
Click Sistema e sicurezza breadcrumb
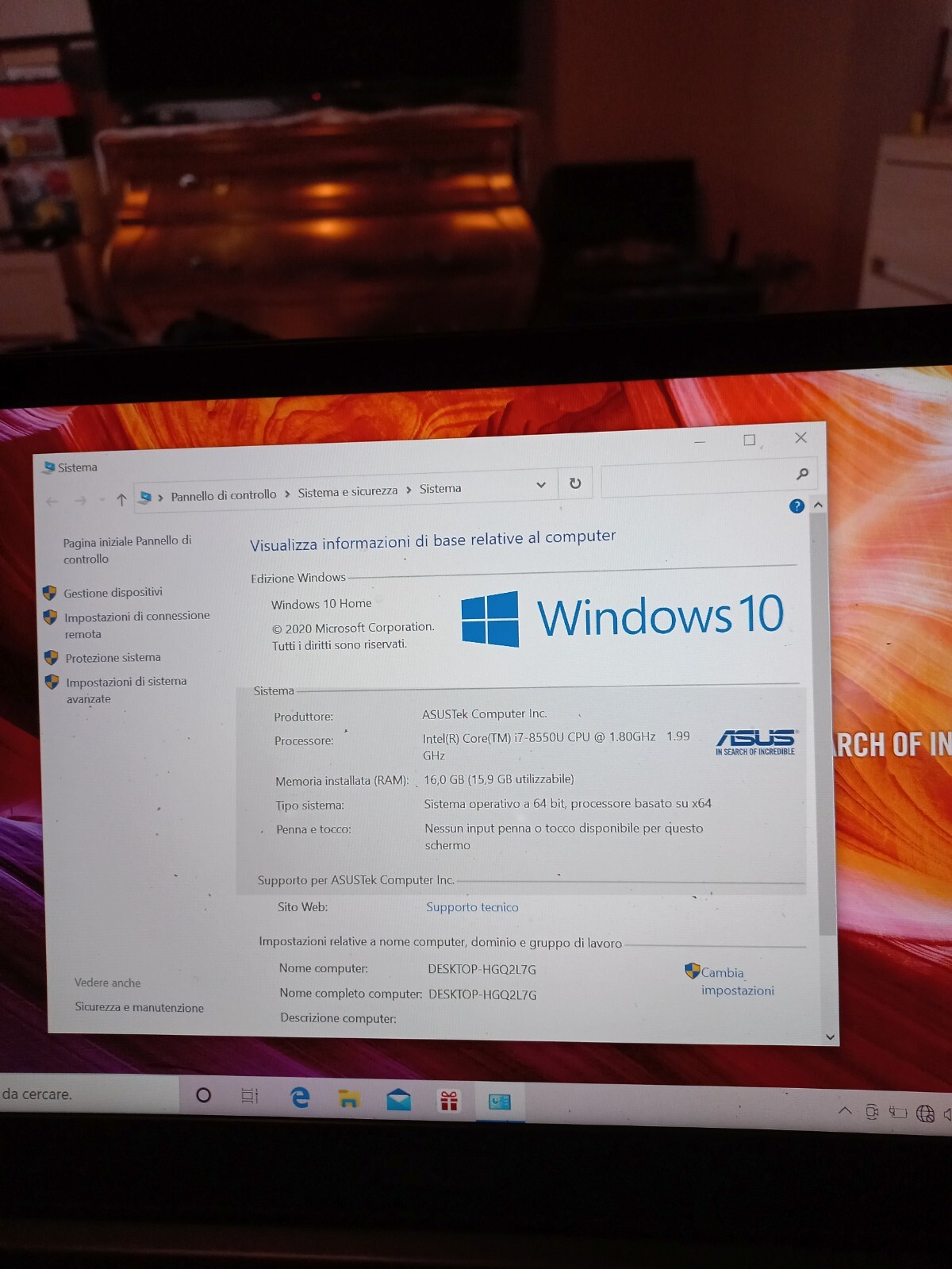(347, 492)
